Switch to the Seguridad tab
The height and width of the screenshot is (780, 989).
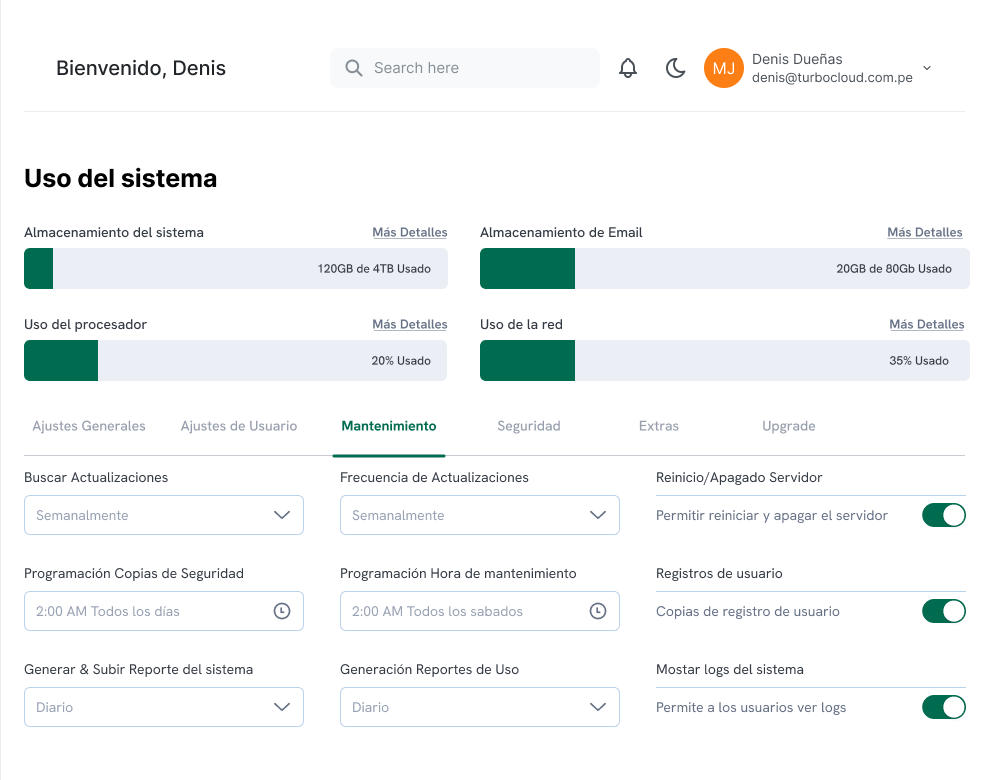click(528, 426)
